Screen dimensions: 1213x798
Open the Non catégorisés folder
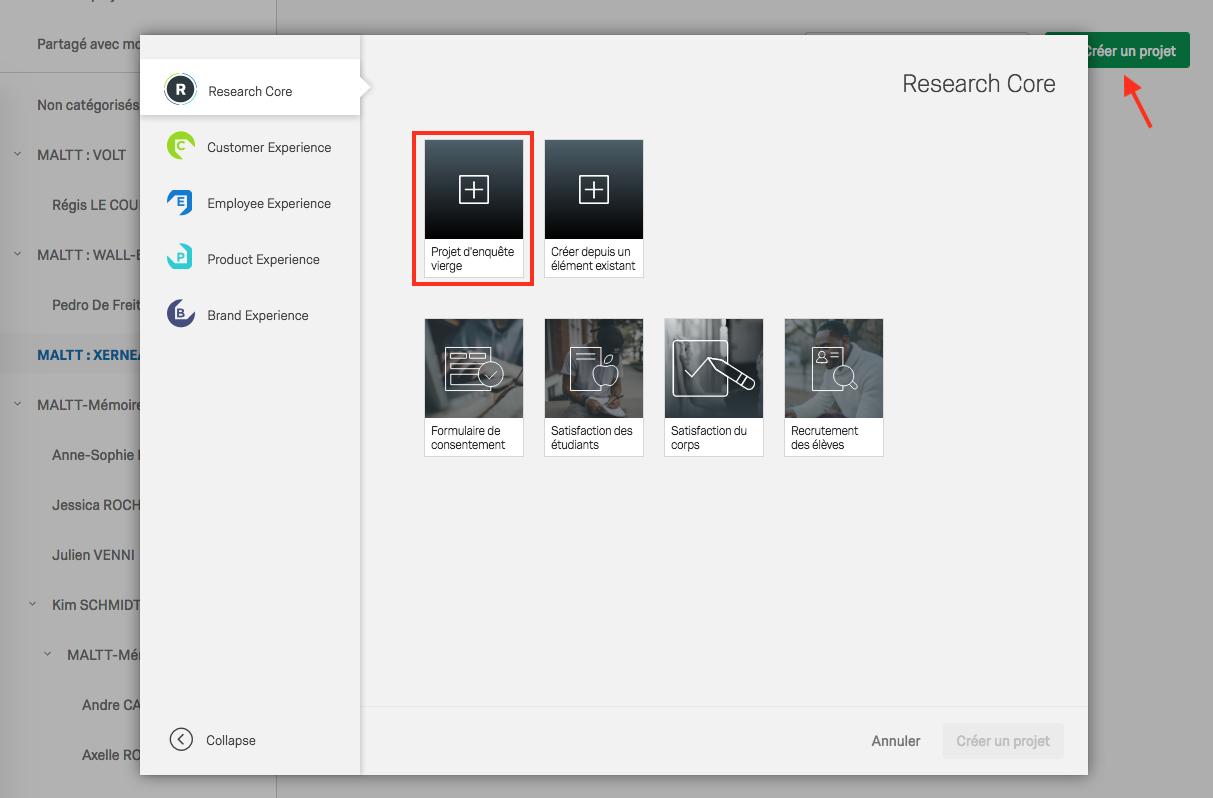tap(88, 104)
